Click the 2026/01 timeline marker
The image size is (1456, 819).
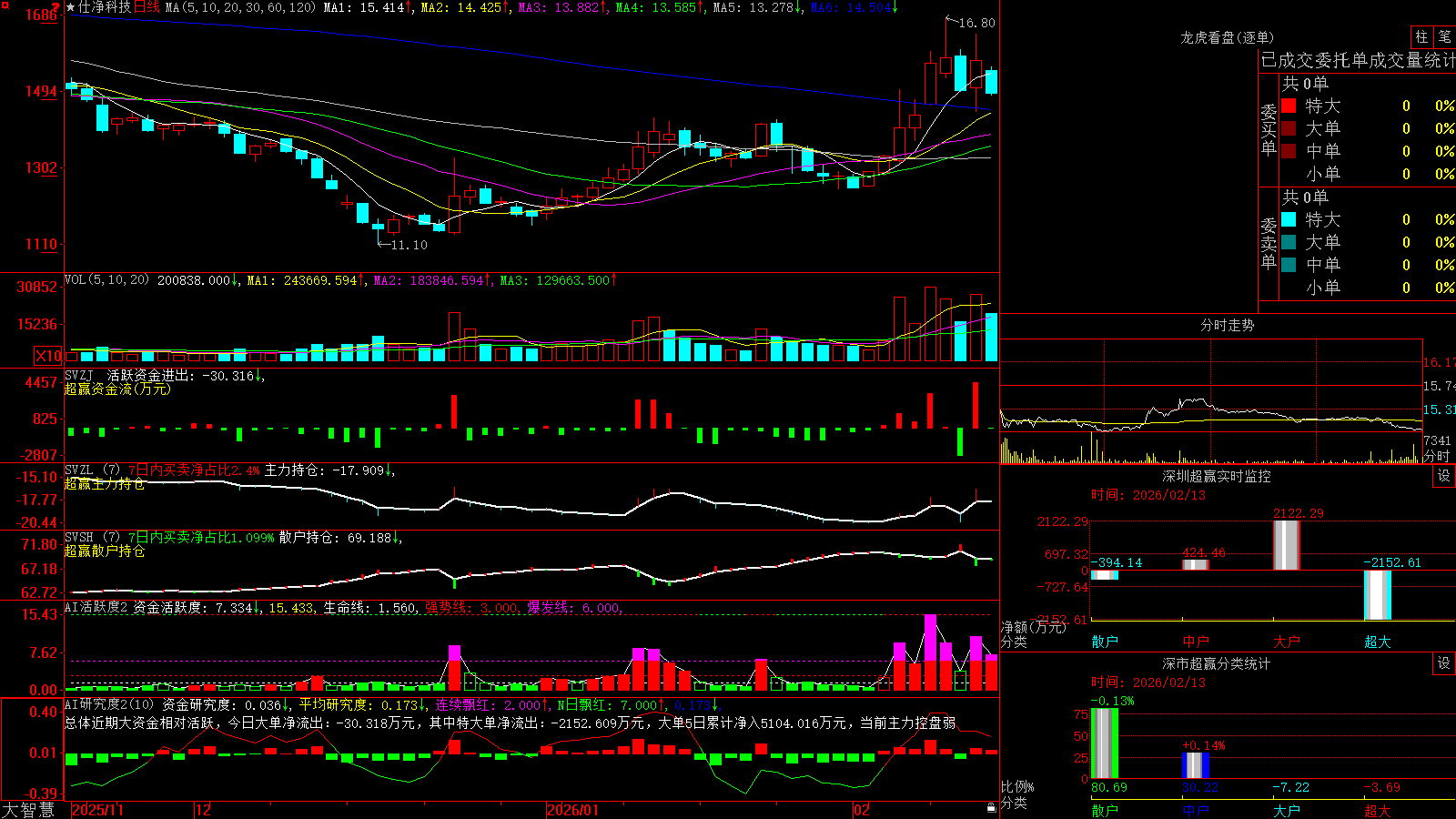573,810
